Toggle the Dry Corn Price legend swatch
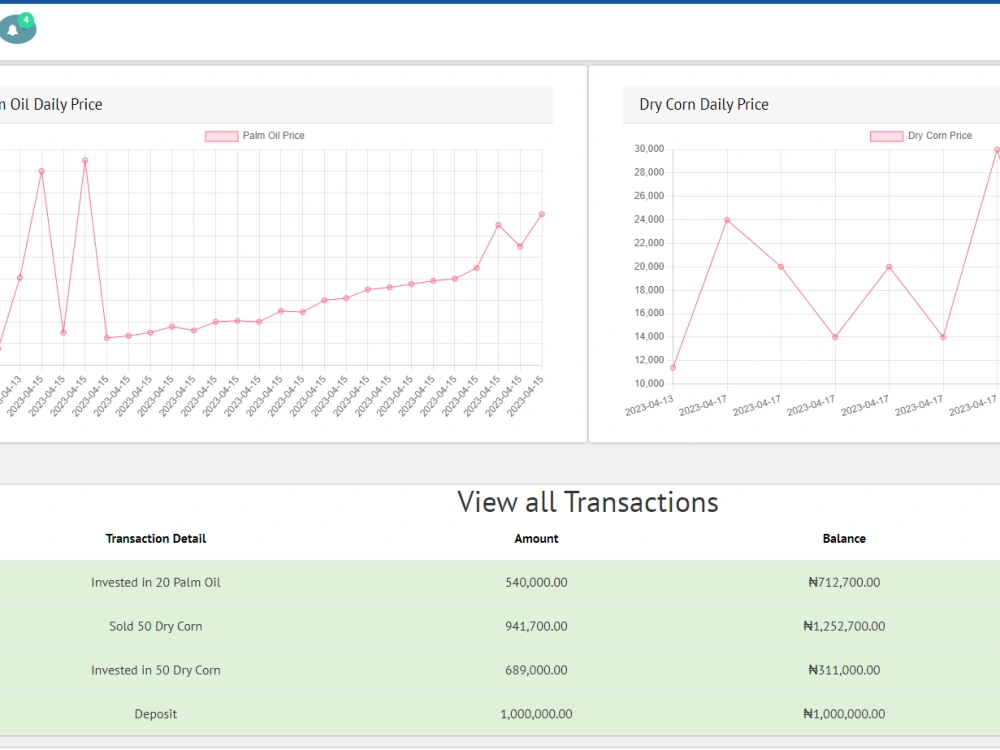 tap(886, 136)
